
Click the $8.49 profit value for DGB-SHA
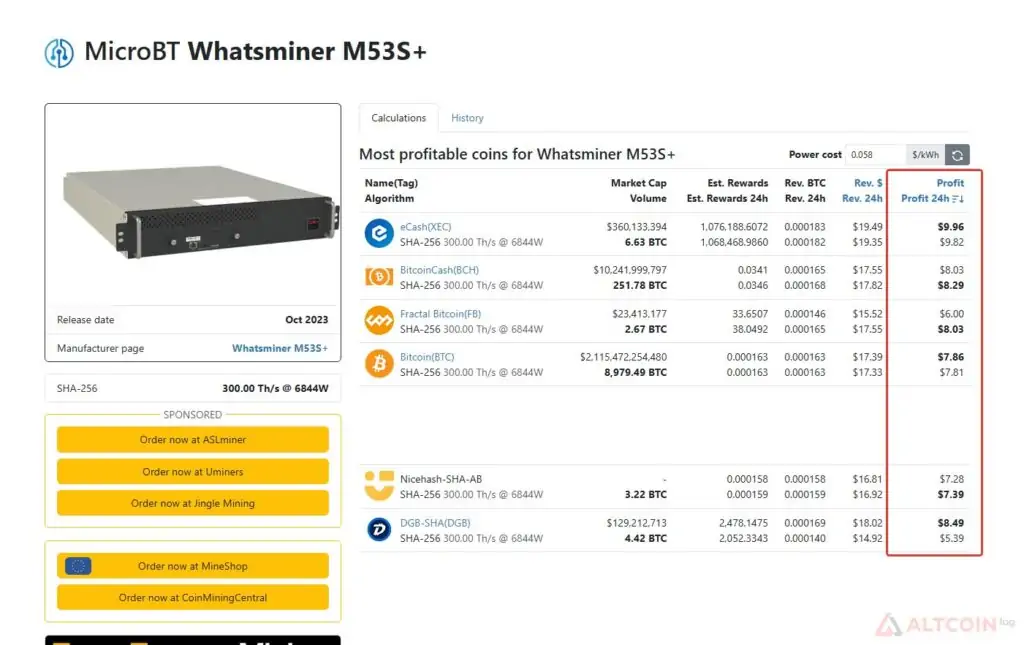950,522
